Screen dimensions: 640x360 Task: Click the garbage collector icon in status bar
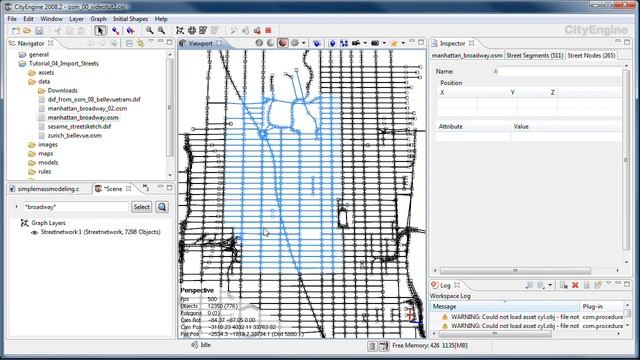coord(372,346)
